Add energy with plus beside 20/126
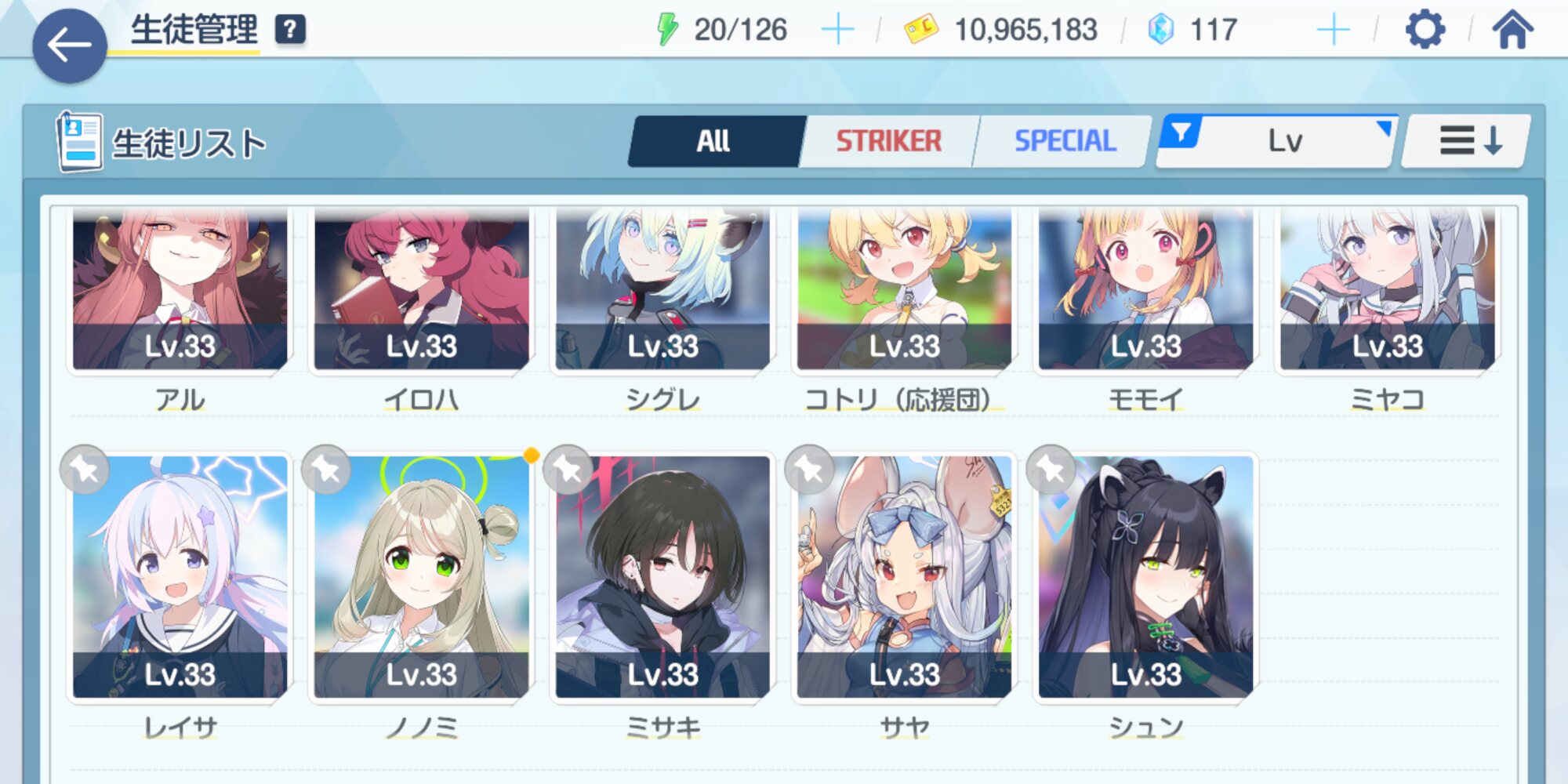This screenshot has width=1568, height=784. pyautogui.click(x=837, y=30)
